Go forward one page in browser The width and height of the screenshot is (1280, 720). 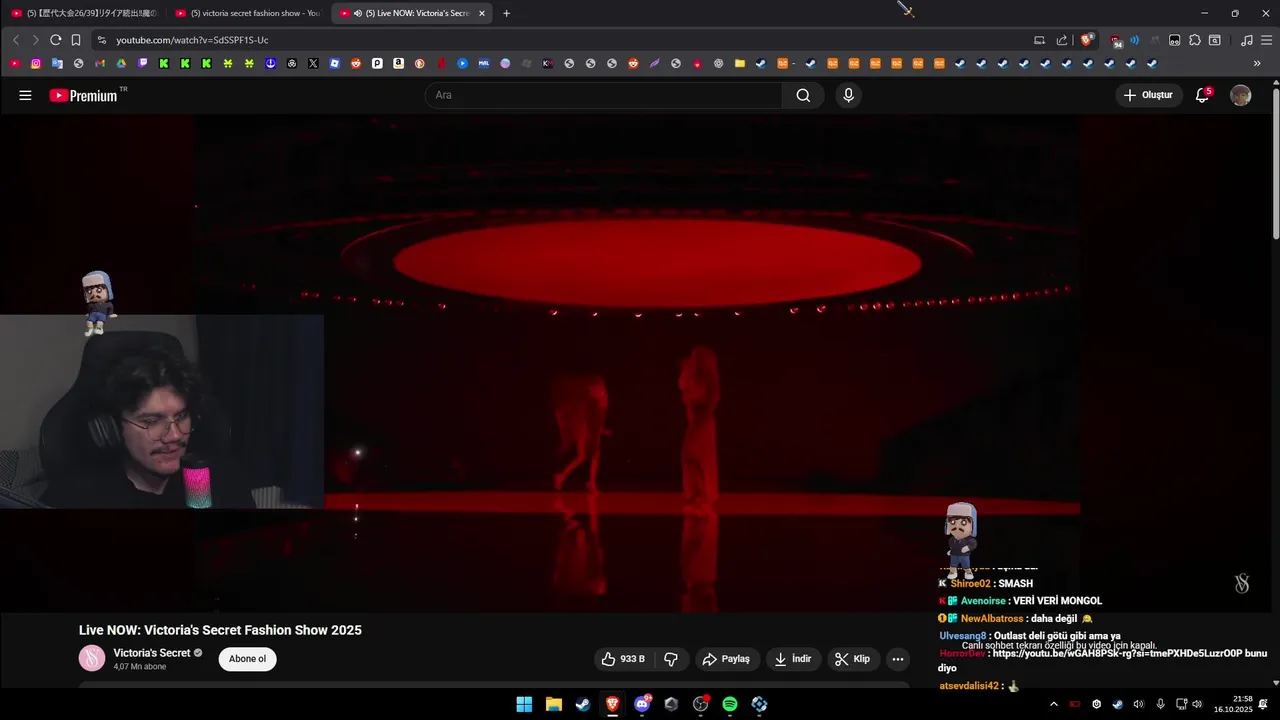(x=35, y=40)
